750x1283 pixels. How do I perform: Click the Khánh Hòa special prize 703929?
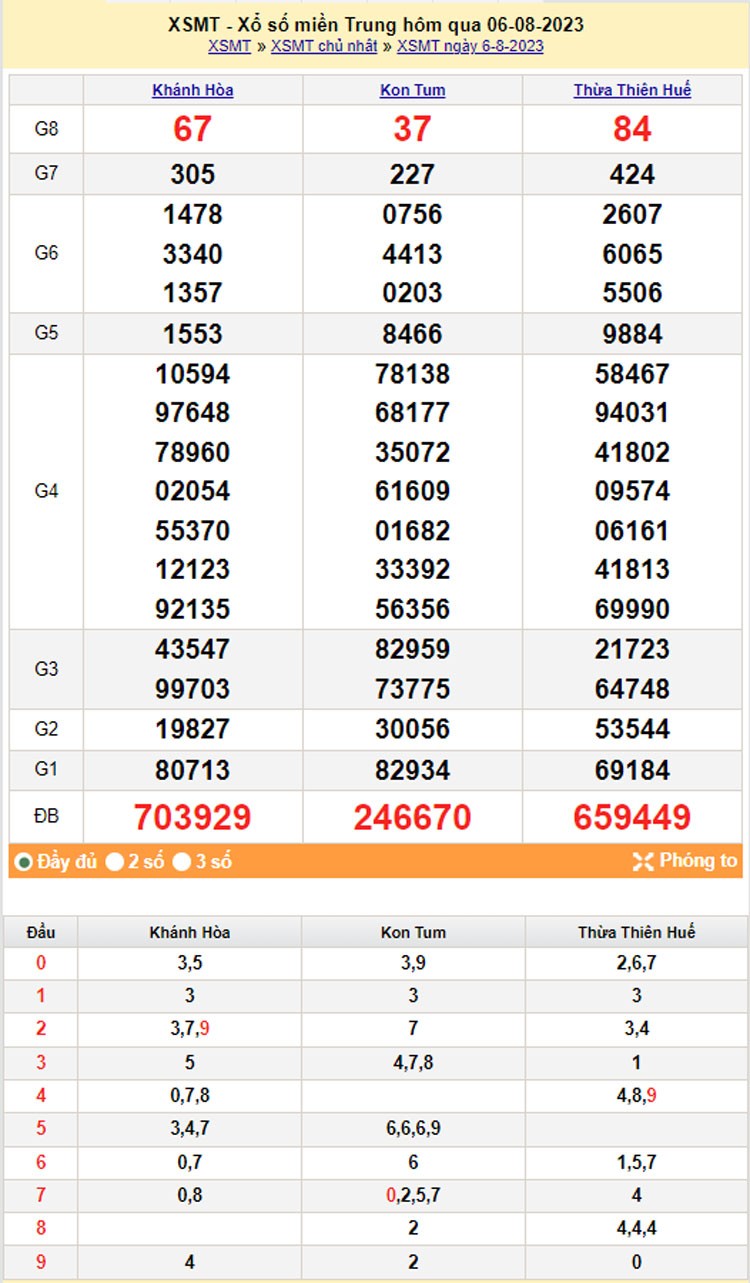192,817
